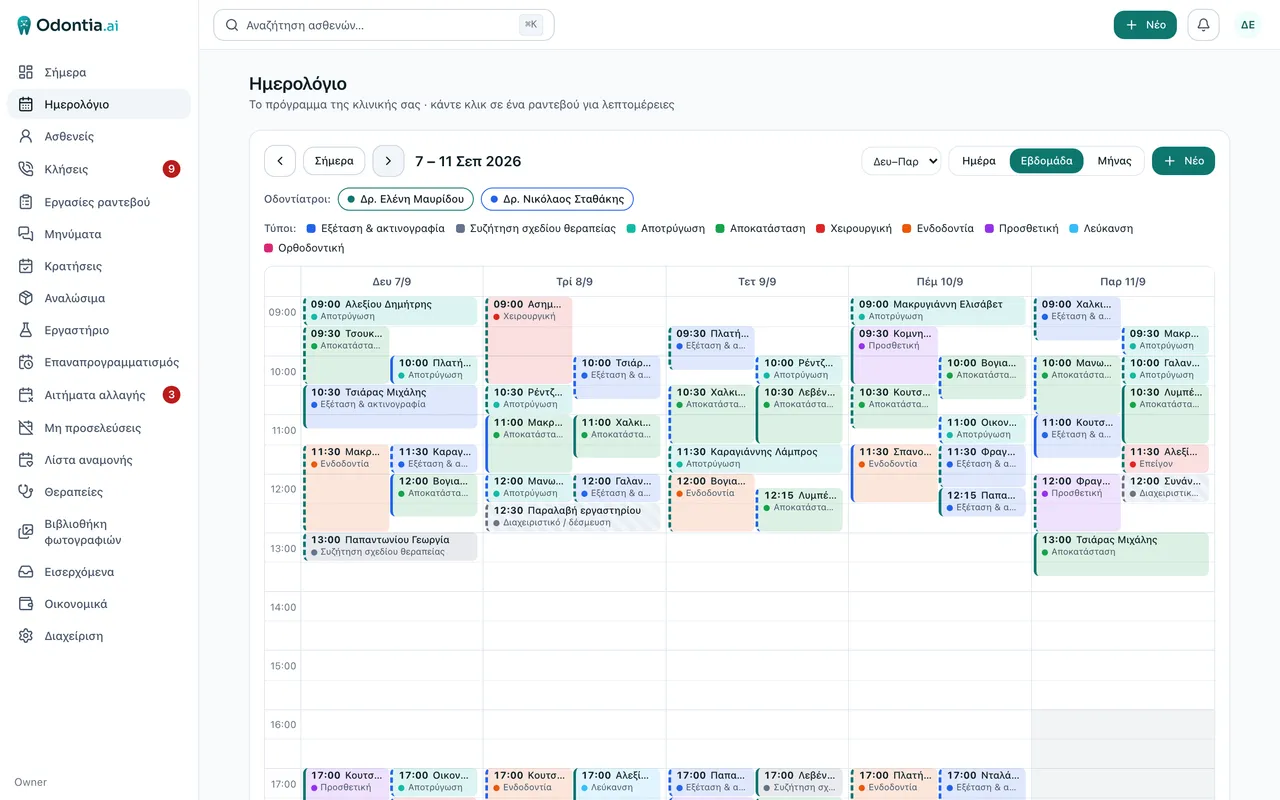Click the top bar Νέο button
Screen dimensions: 1280x800
[x=1145, y=25]
